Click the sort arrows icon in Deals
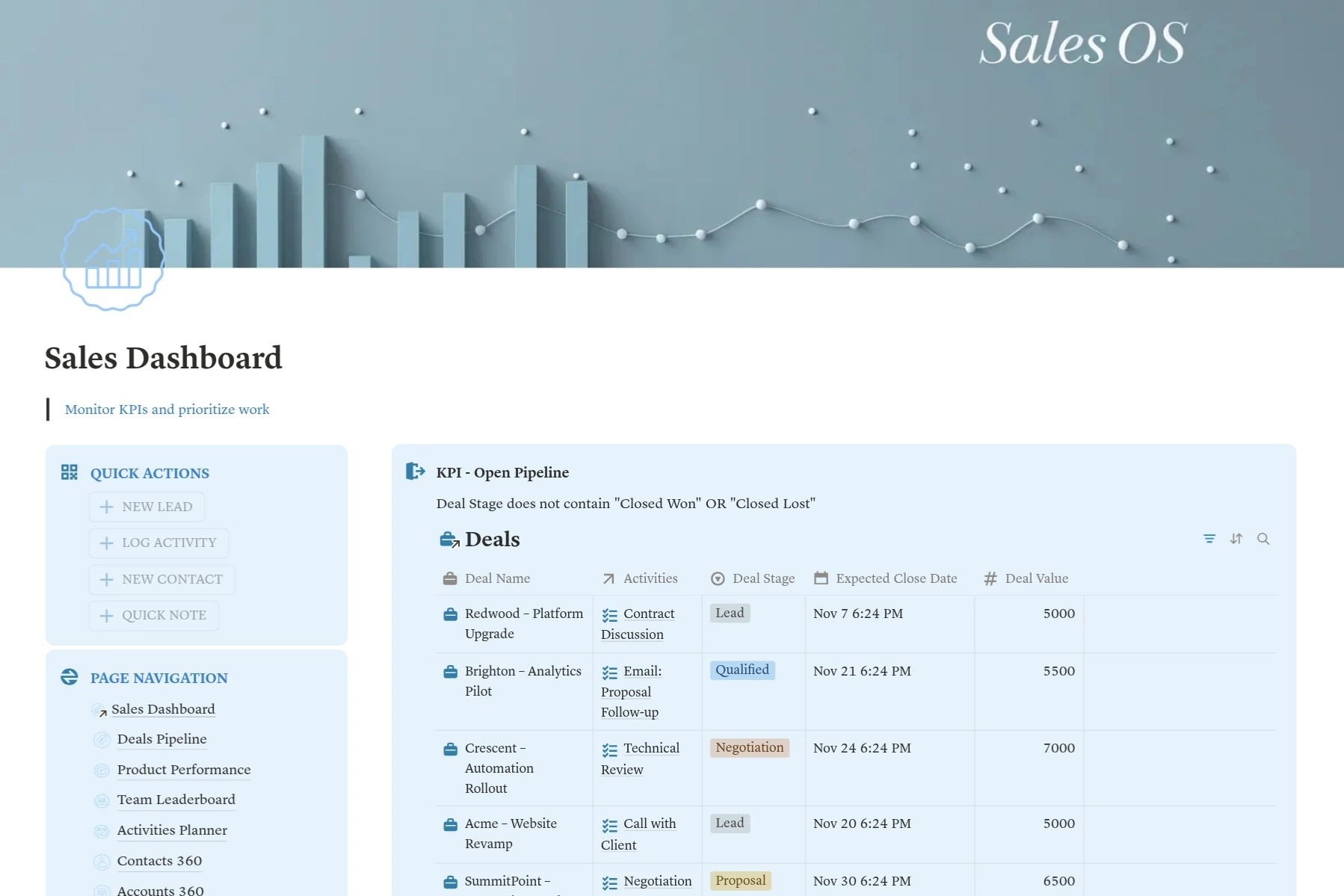Viewport: 1344px width, 896px height. pyautogui.click(x=1236, y=539)
